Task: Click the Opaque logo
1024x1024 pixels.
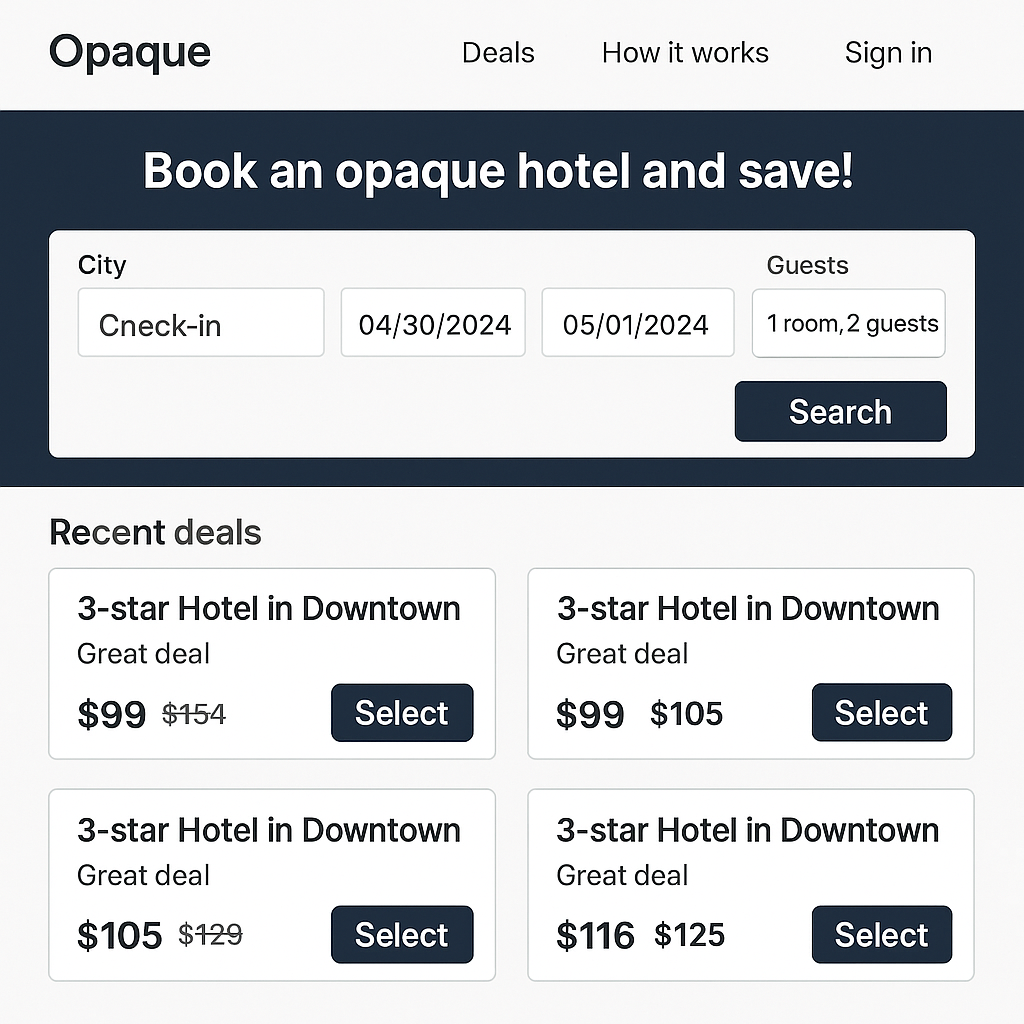Action: [x=130, y=52]
